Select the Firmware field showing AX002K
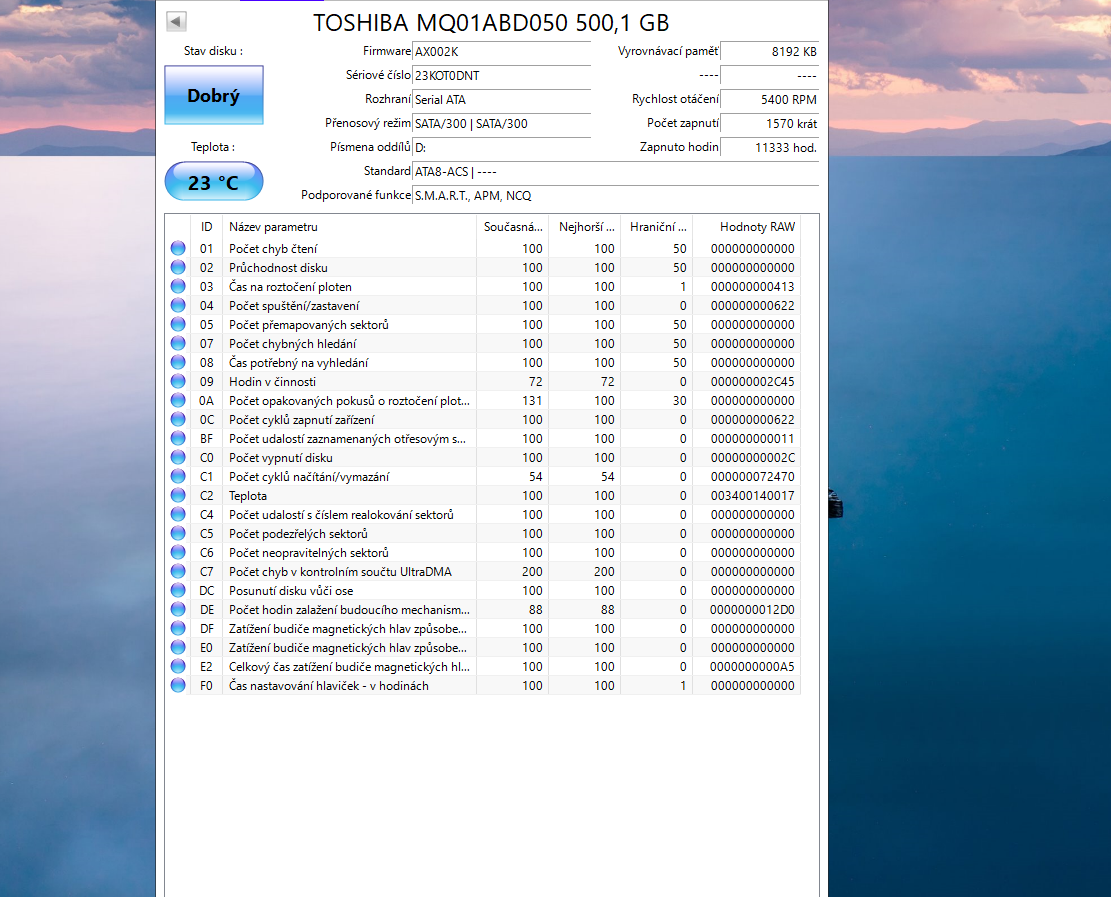 coord(500,51)
